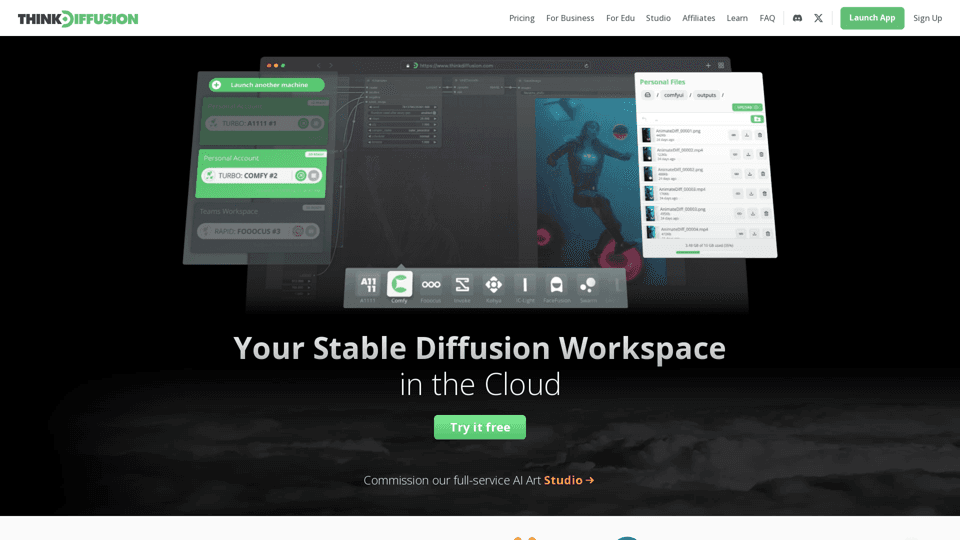Select the IC-Light app icon in the dock

pyautogui.click(x=525, y=285)
